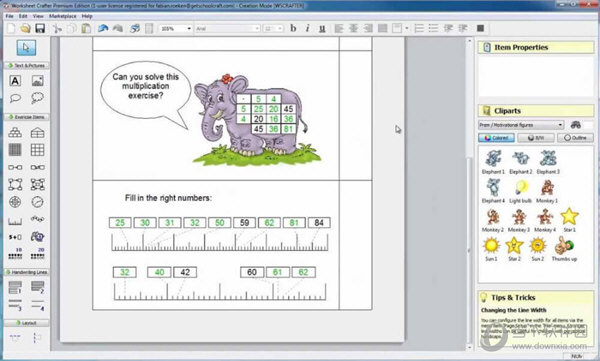Insert target circle exercise
This screenshot has width=600, height=361.
coord(15,202)
